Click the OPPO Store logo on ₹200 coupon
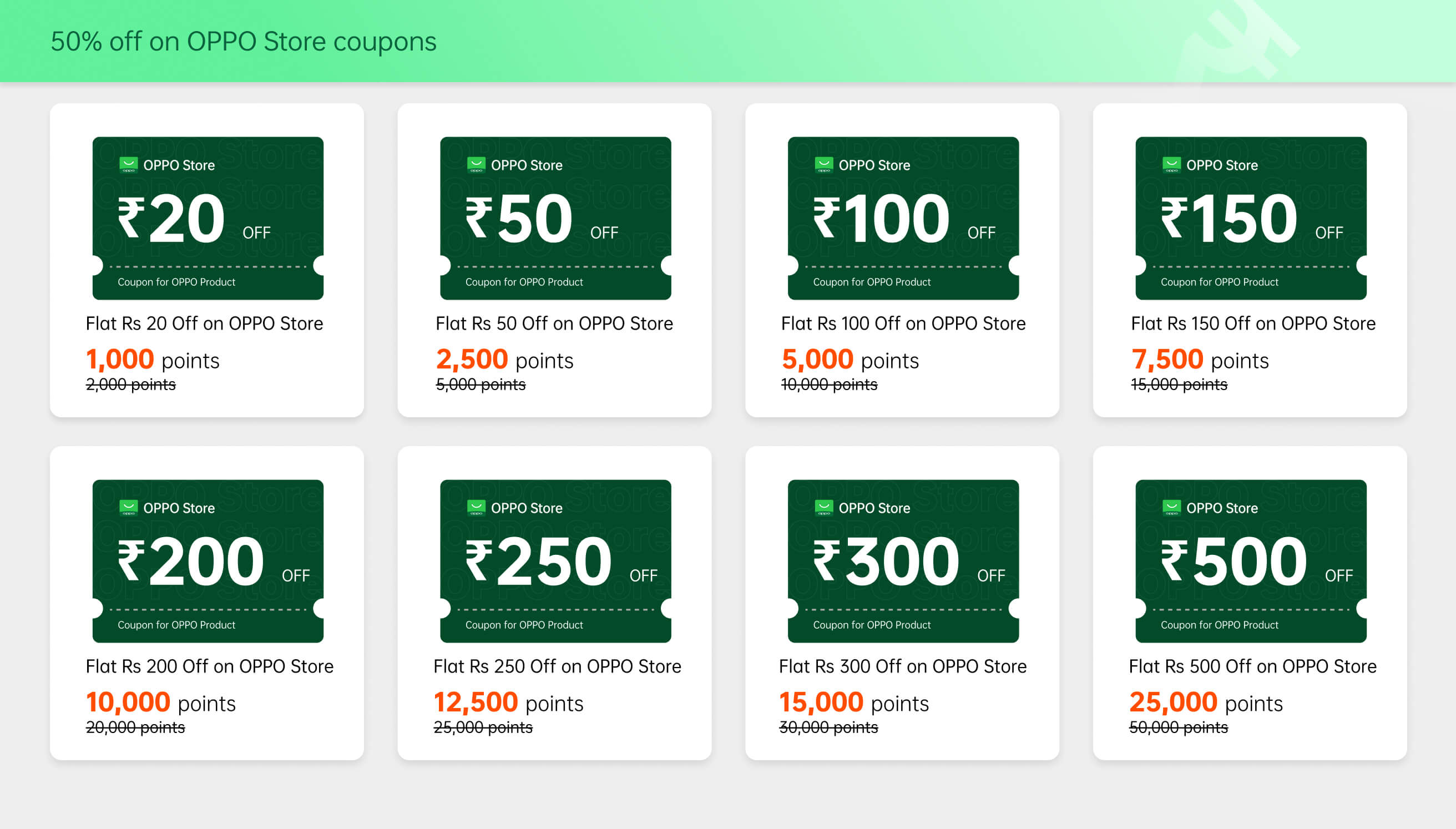 (129, 507)
